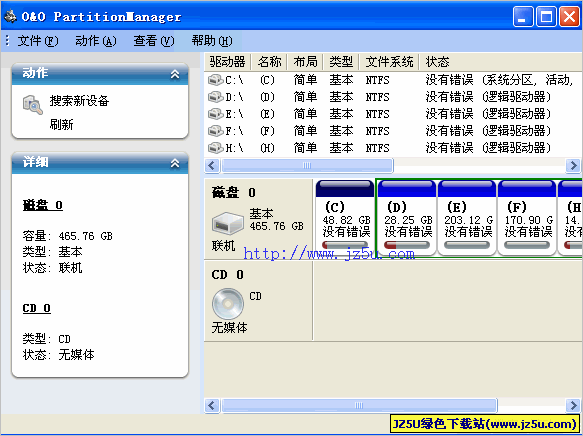This screenshot has width=583, height=436.
Task: Click 没有错误 status in the D:\ row
Action: click(450, 97)
